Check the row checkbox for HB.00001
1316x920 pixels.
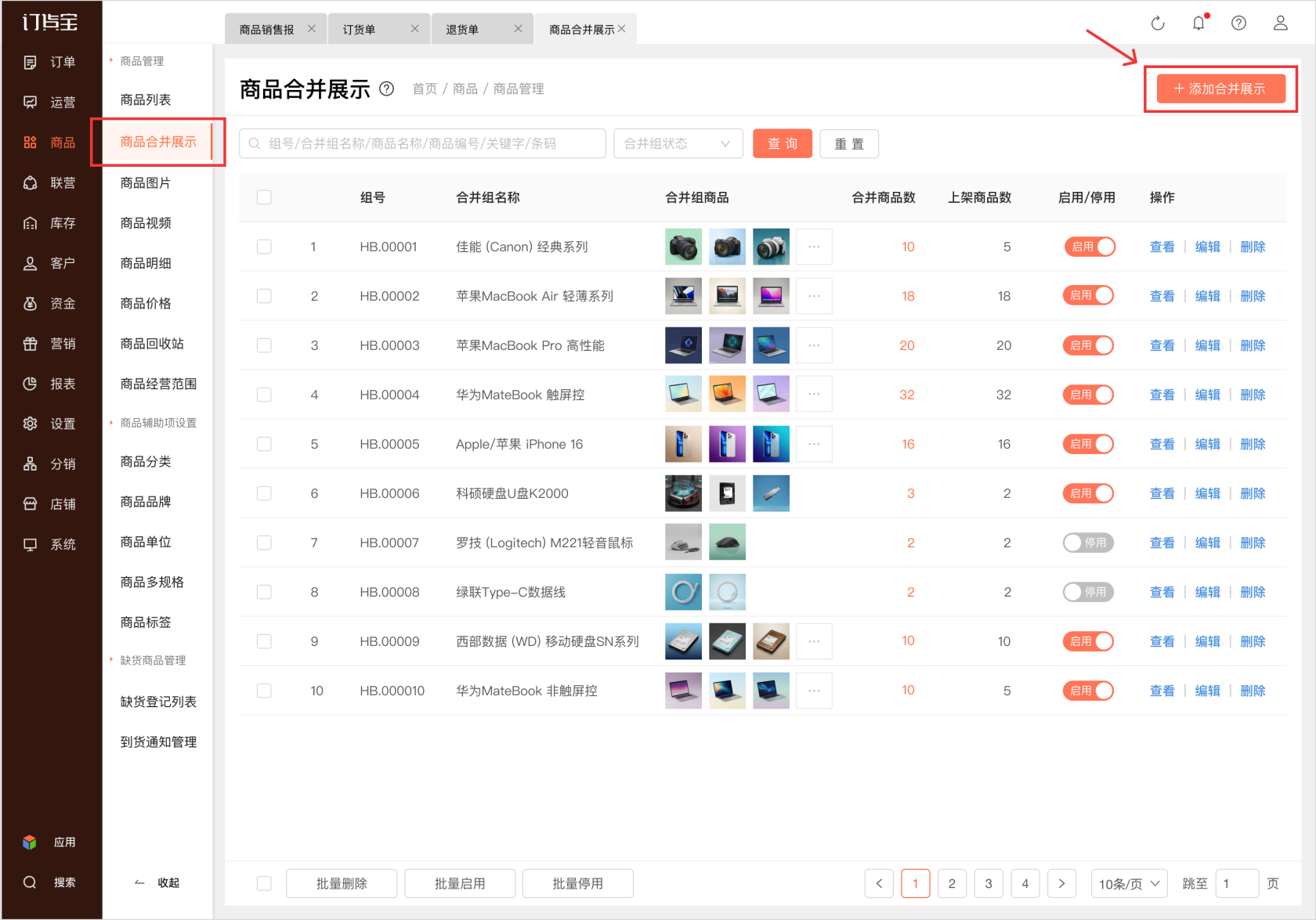264,247
